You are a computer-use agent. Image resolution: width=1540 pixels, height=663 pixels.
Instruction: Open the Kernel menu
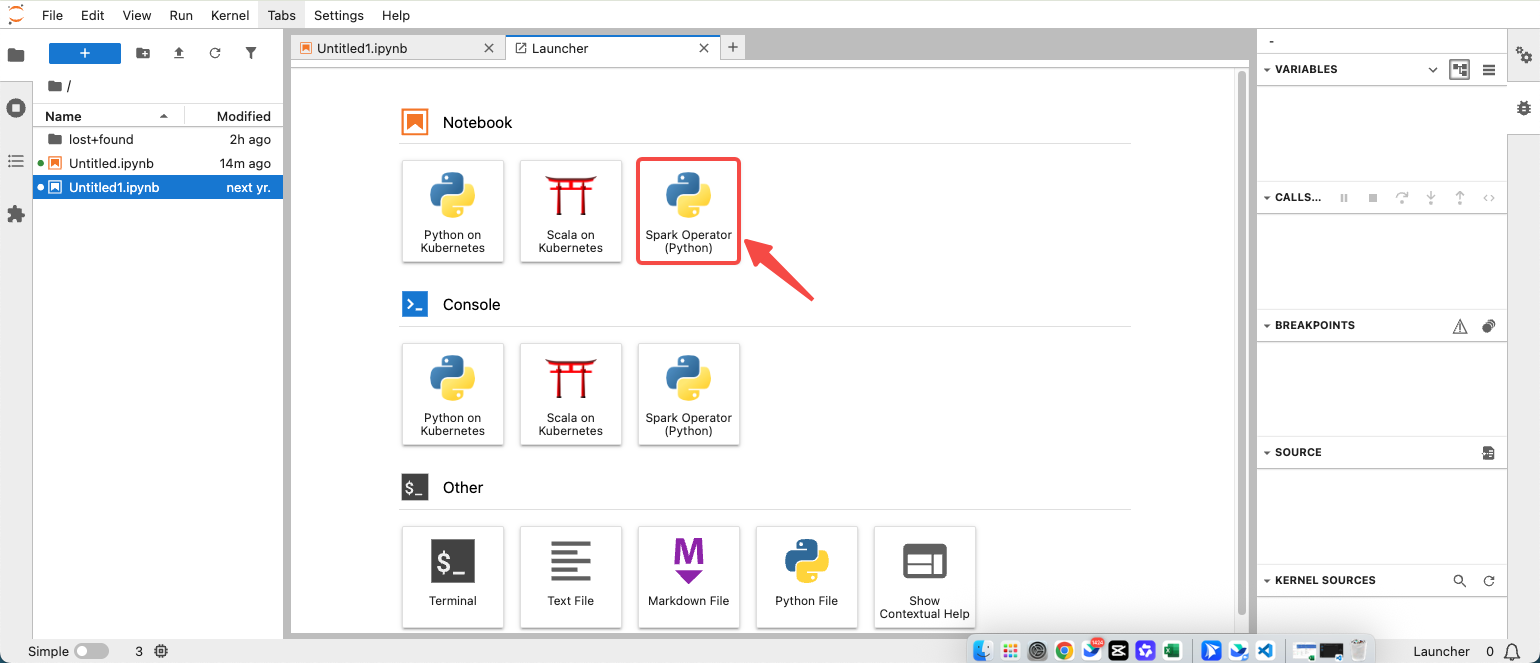click(230, 15)
